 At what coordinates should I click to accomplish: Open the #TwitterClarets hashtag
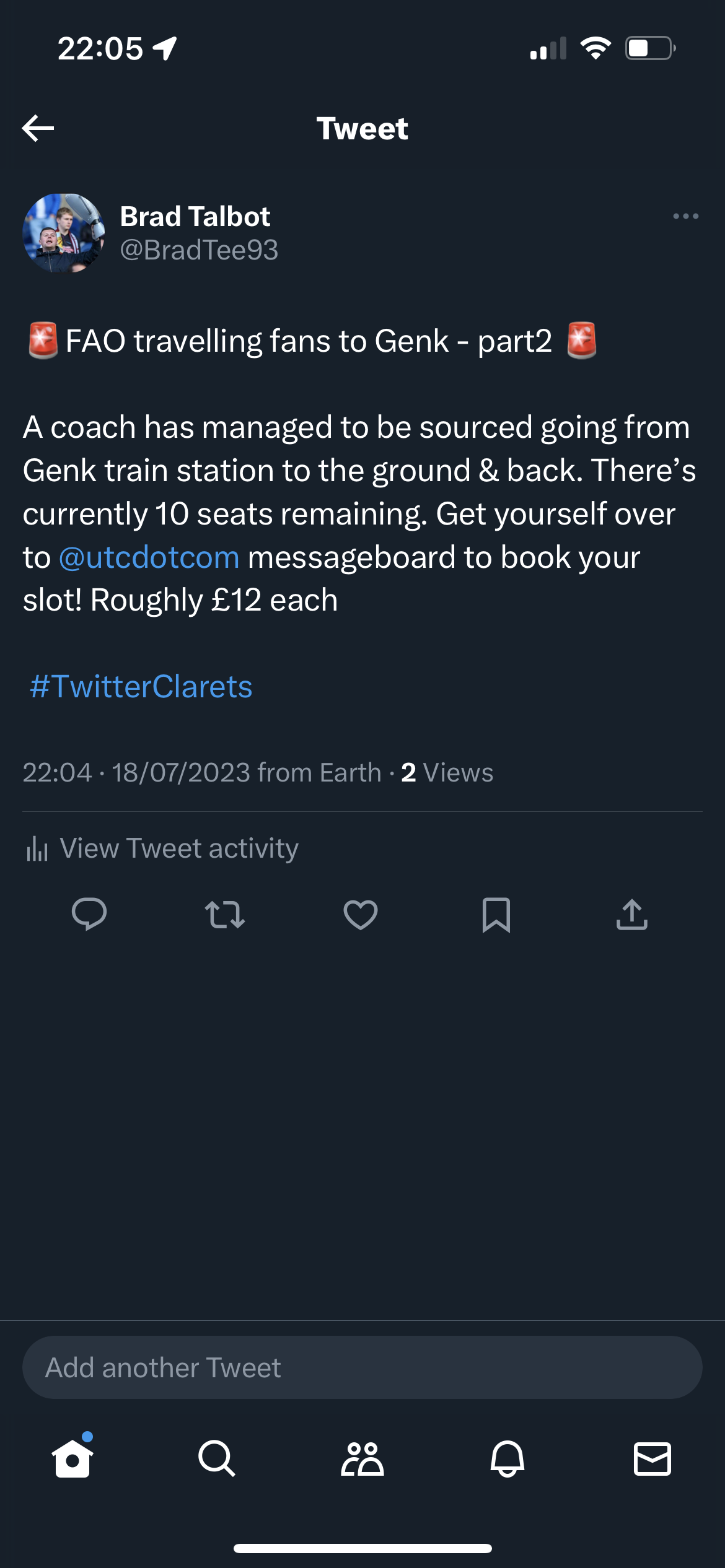tap(141, 687)
